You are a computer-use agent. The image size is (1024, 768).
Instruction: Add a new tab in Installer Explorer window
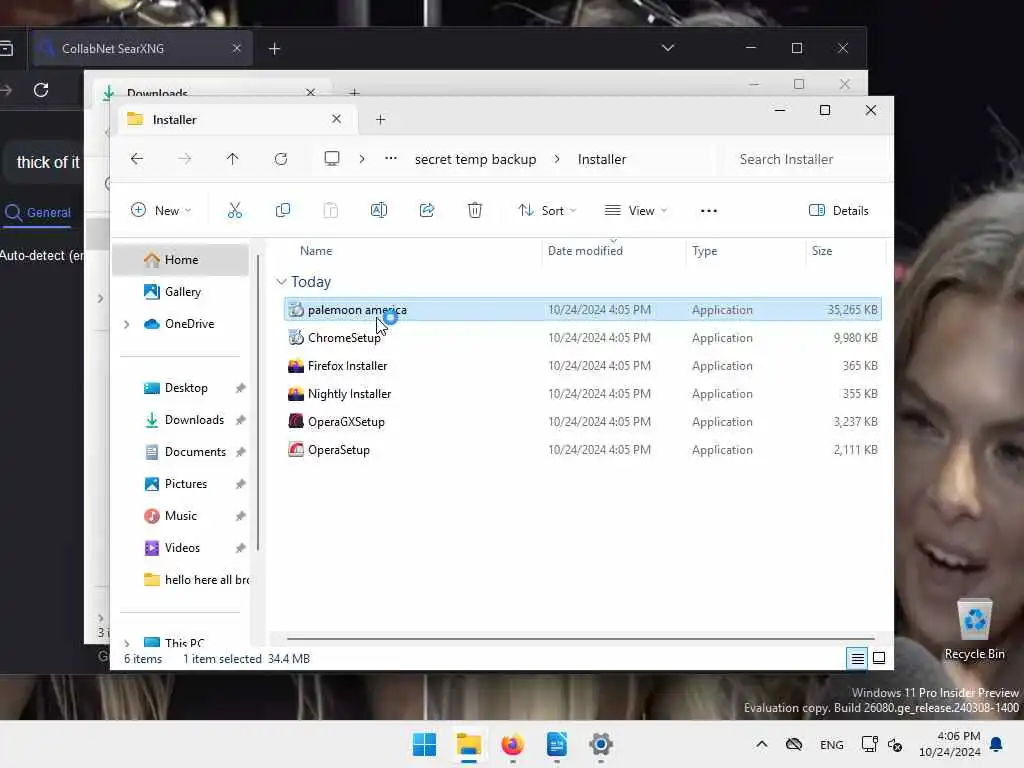pos(381,120)
